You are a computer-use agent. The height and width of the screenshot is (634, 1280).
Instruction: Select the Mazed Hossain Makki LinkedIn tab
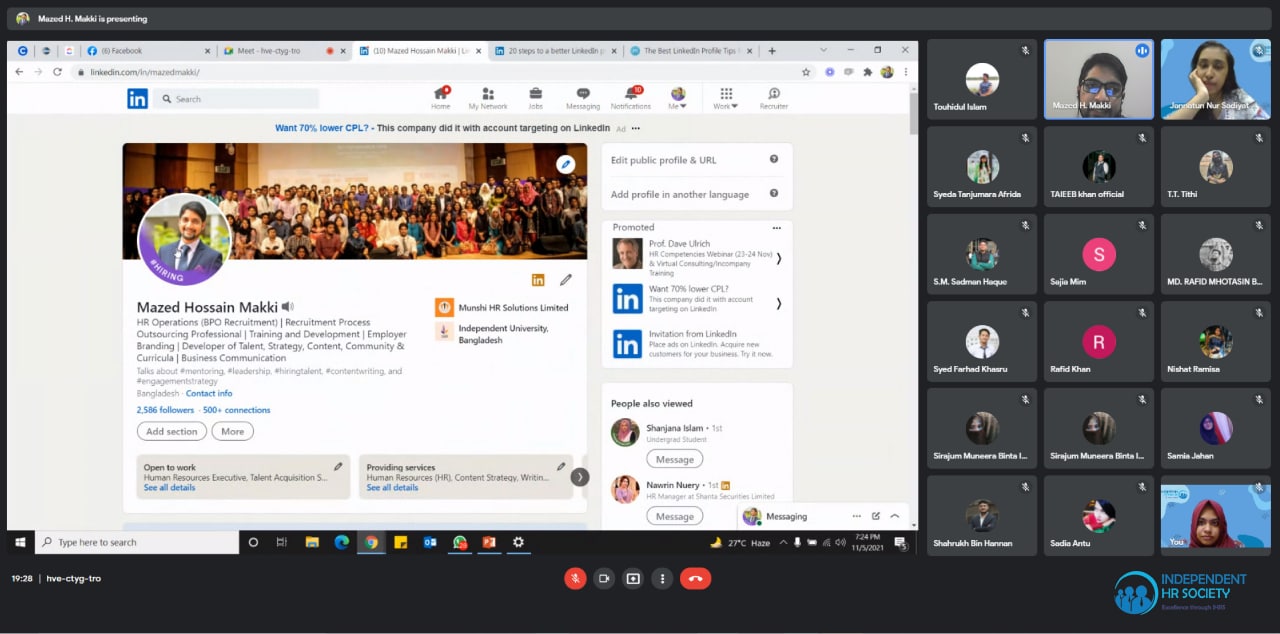tap(421, 51)
